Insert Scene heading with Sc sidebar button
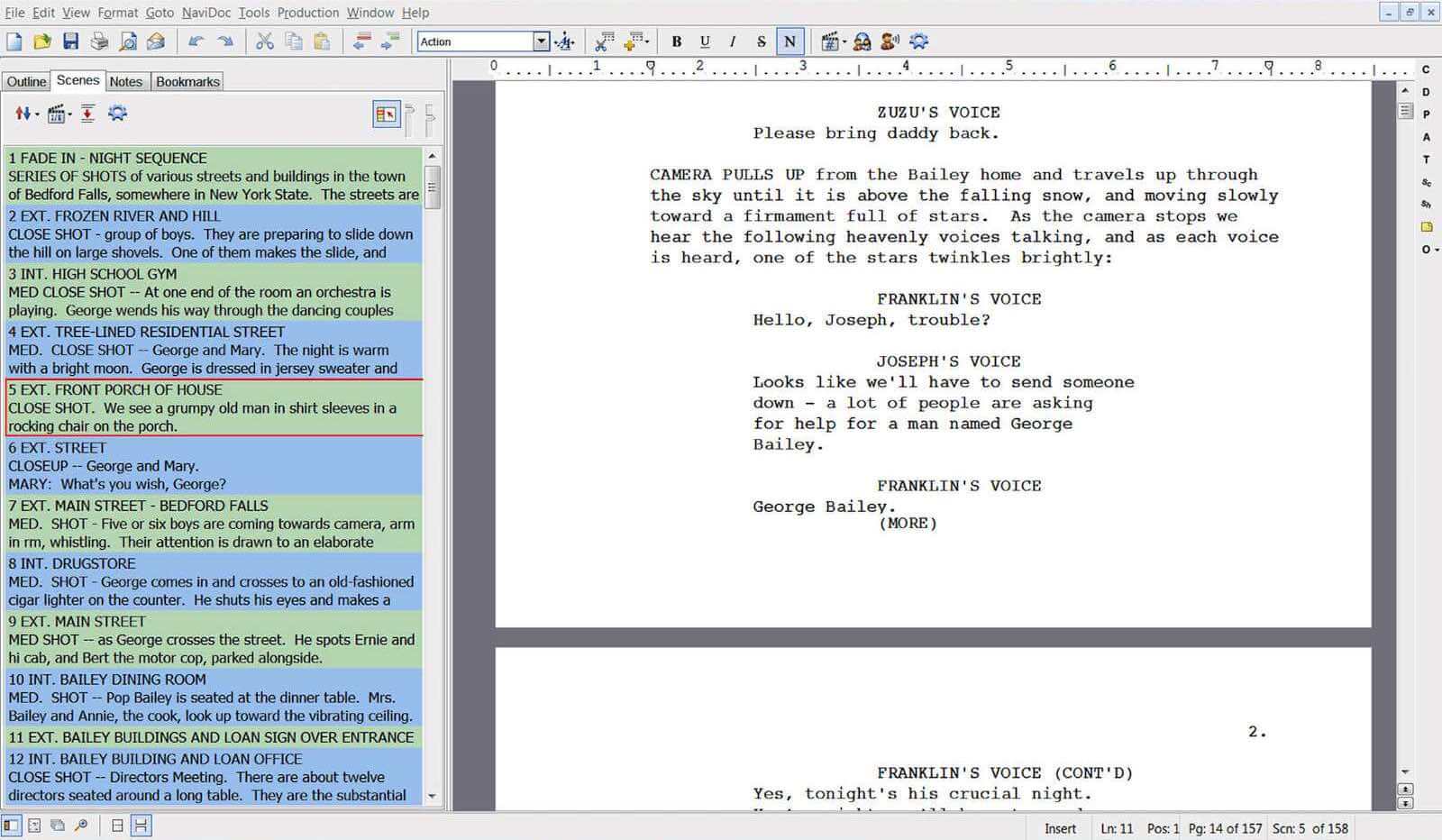This screenshot has width=1442, height=840. pyautogui.click(x=1426, y=182)
